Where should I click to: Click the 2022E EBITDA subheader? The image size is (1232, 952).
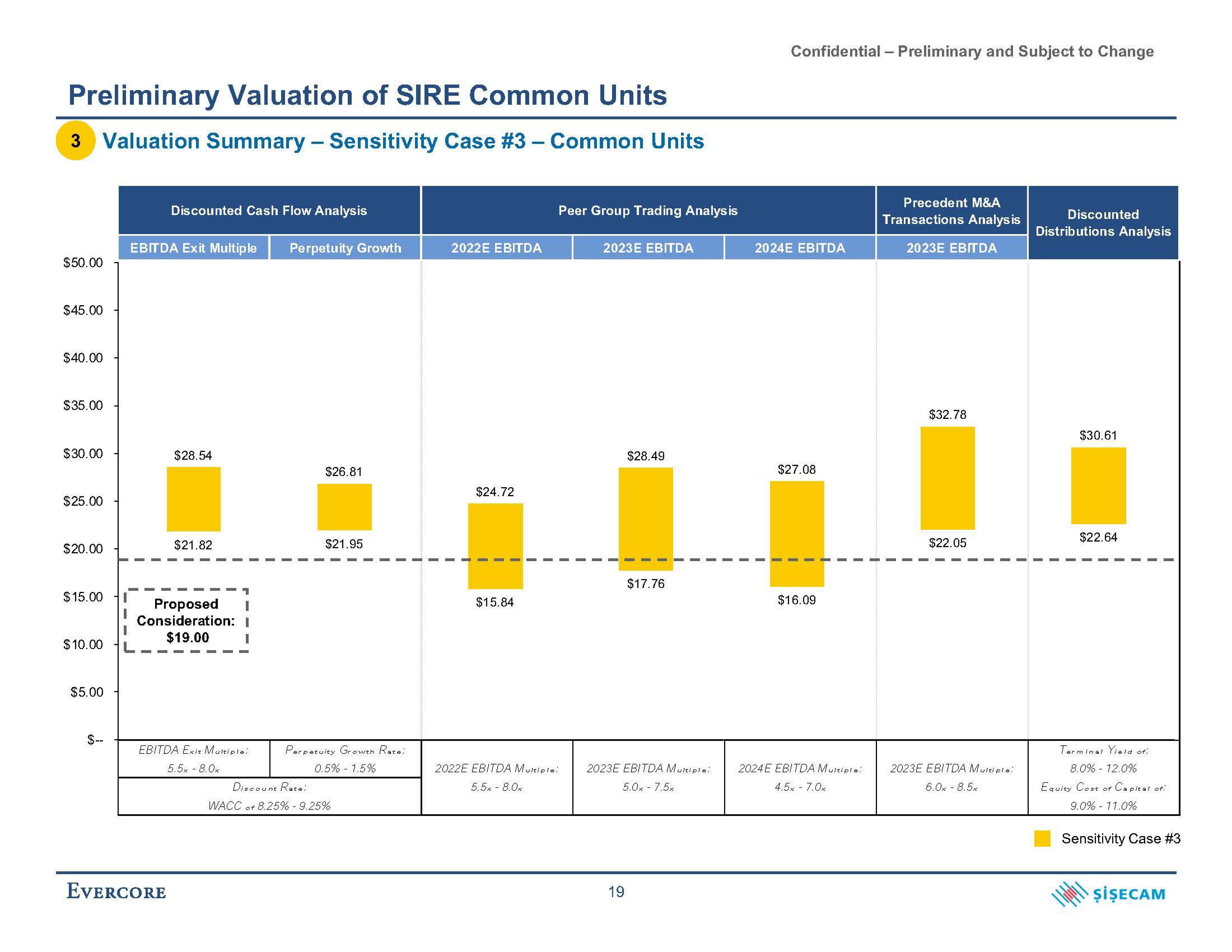(x=496, y=248)
